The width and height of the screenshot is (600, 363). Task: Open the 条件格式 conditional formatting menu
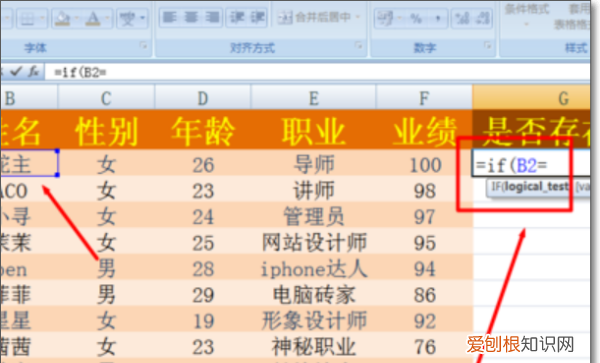pos(527,15)
